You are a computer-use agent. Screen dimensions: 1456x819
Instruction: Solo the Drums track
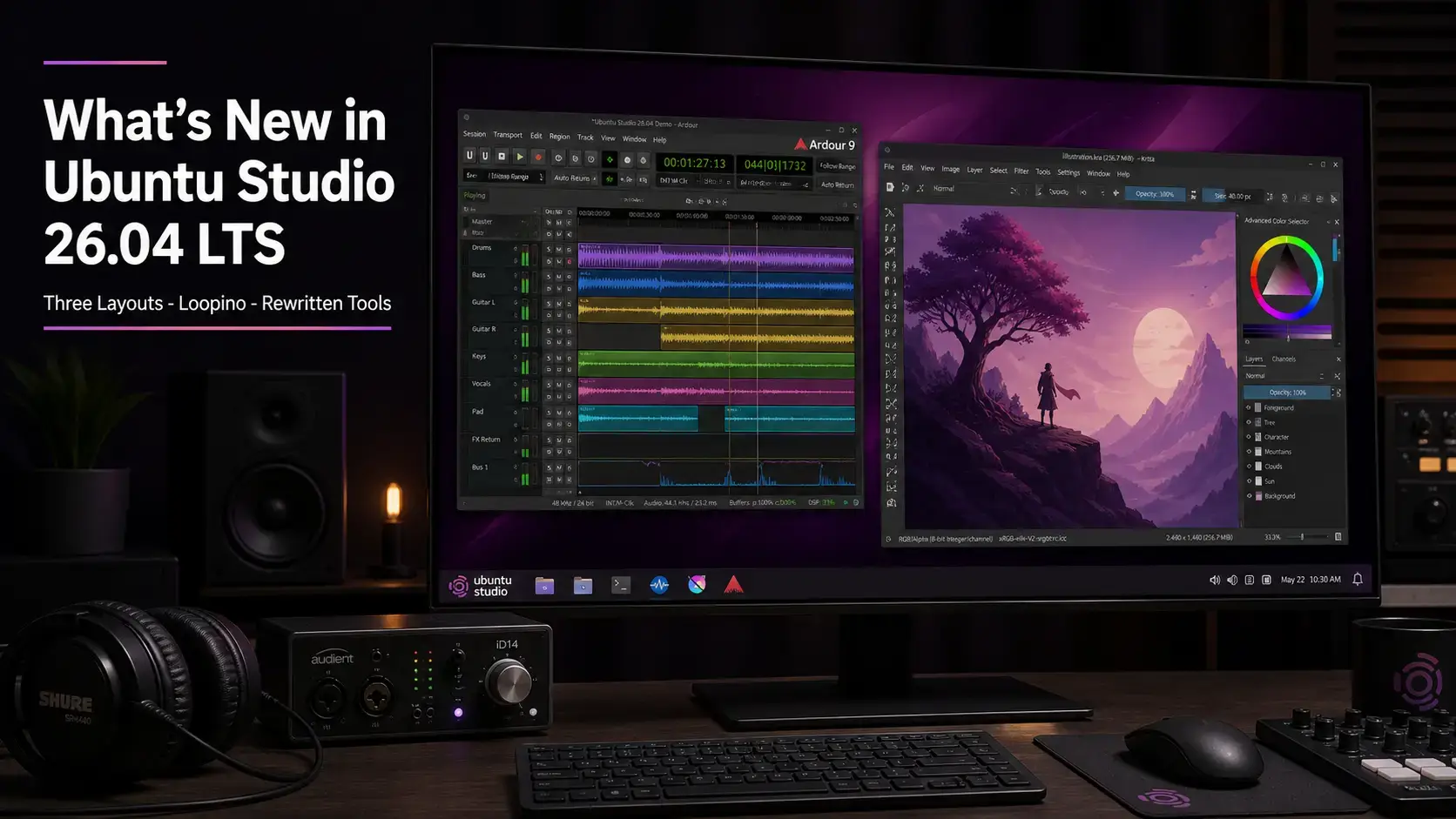(549, 250)
